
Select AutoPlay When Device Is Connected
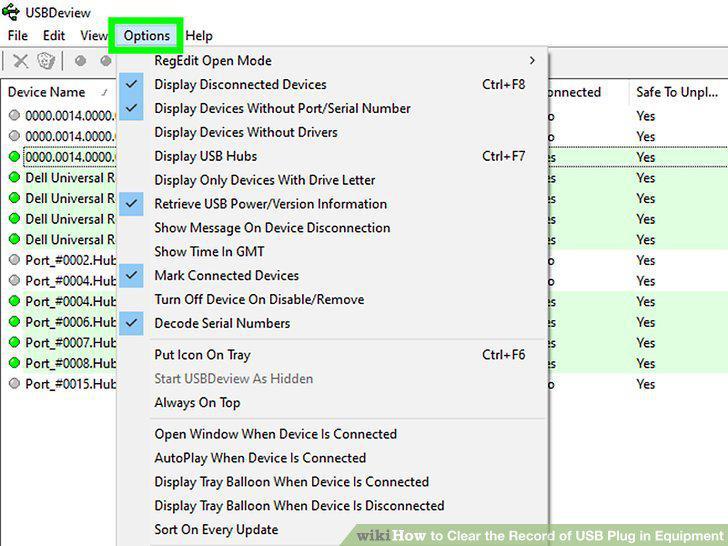[332, 458]
